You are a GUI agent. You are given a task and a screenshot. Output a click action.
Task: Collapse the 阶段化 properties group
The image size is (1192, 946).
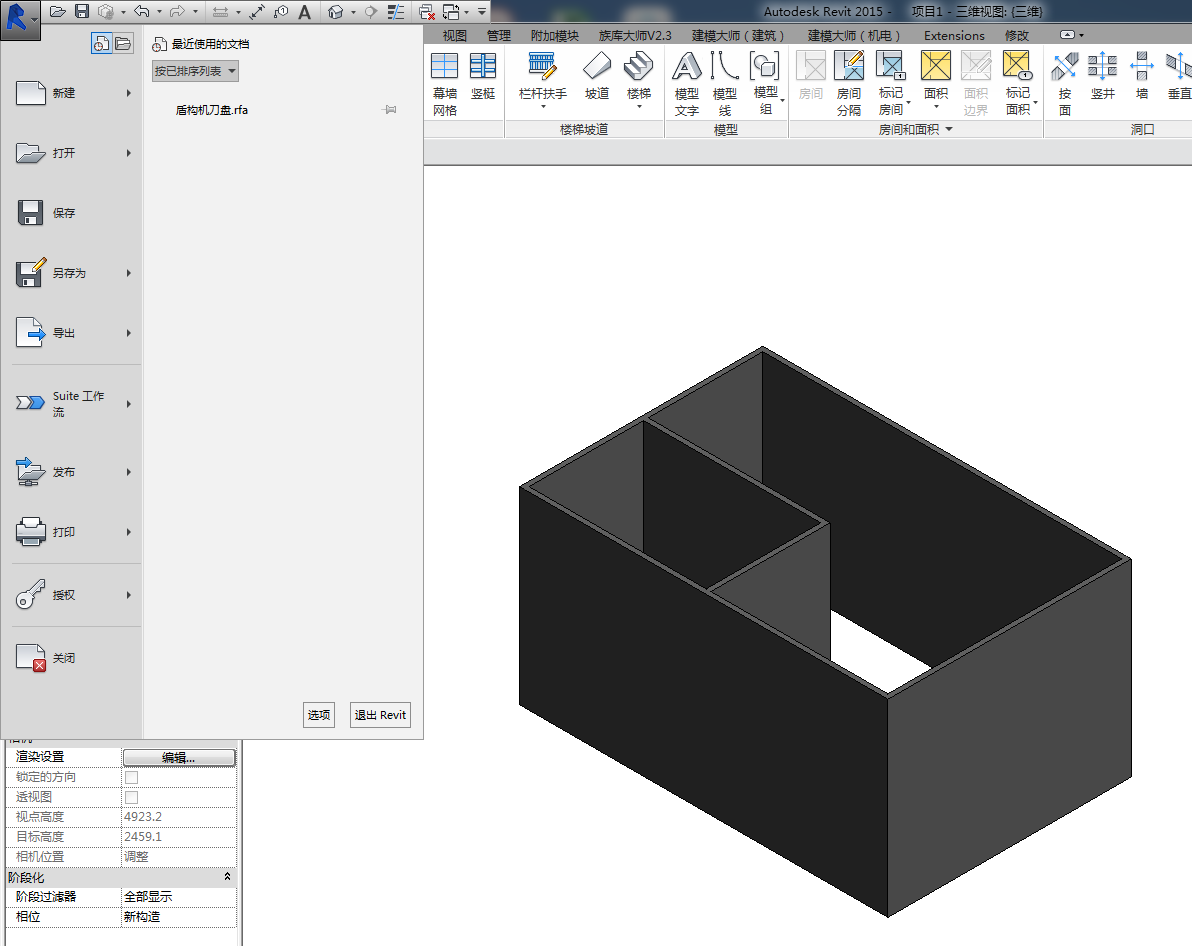227,877
